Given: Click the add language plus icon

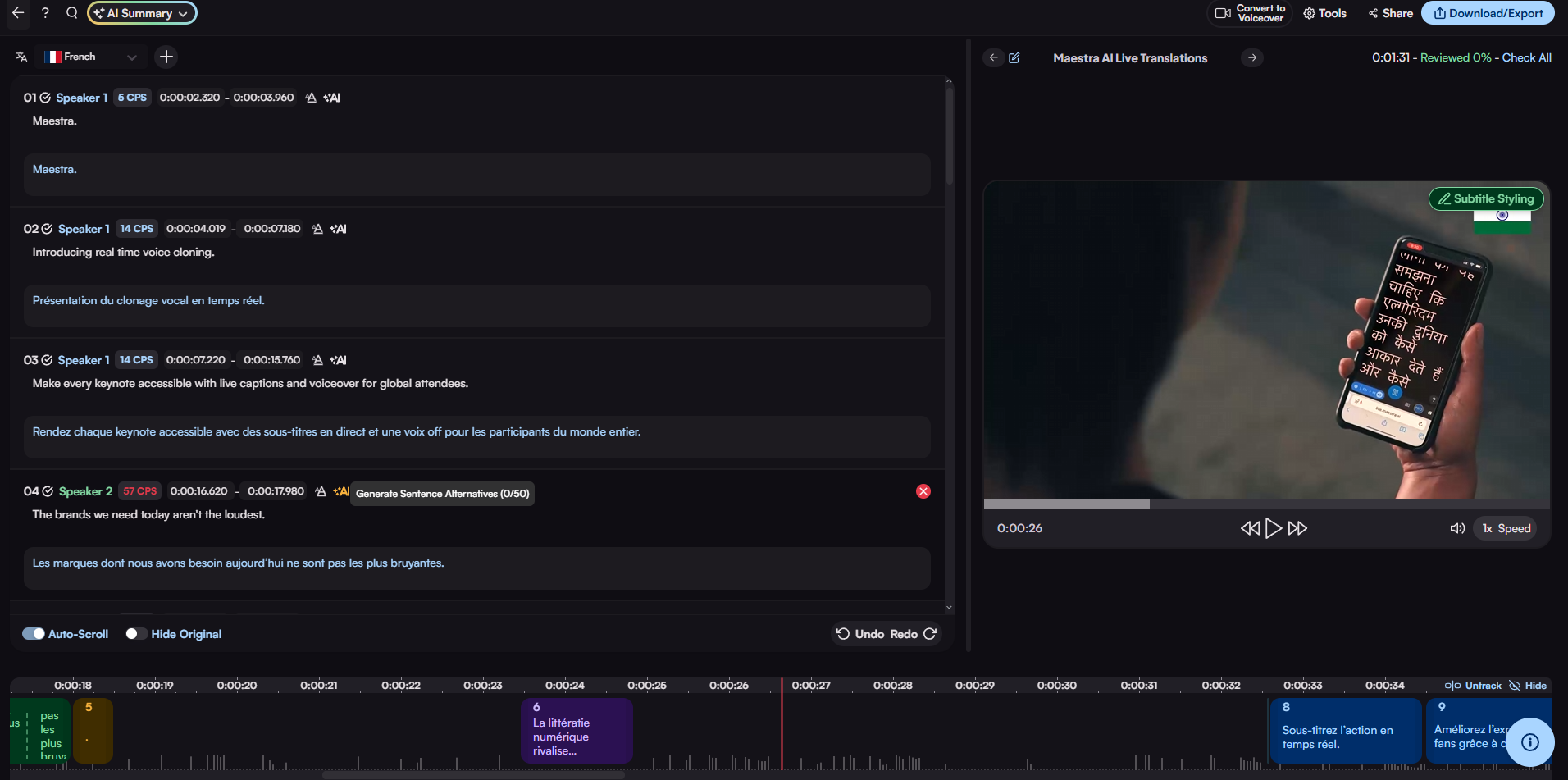Looking at the screenshot, I should pos(166,57).
